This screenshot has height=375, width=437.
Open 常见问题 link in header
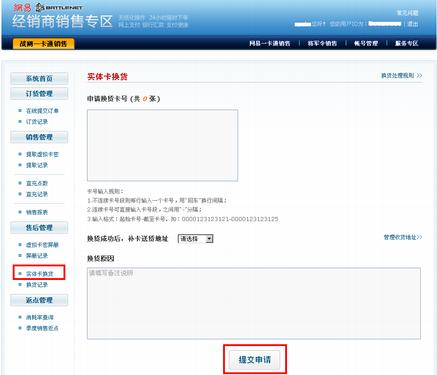click(407, 13)
